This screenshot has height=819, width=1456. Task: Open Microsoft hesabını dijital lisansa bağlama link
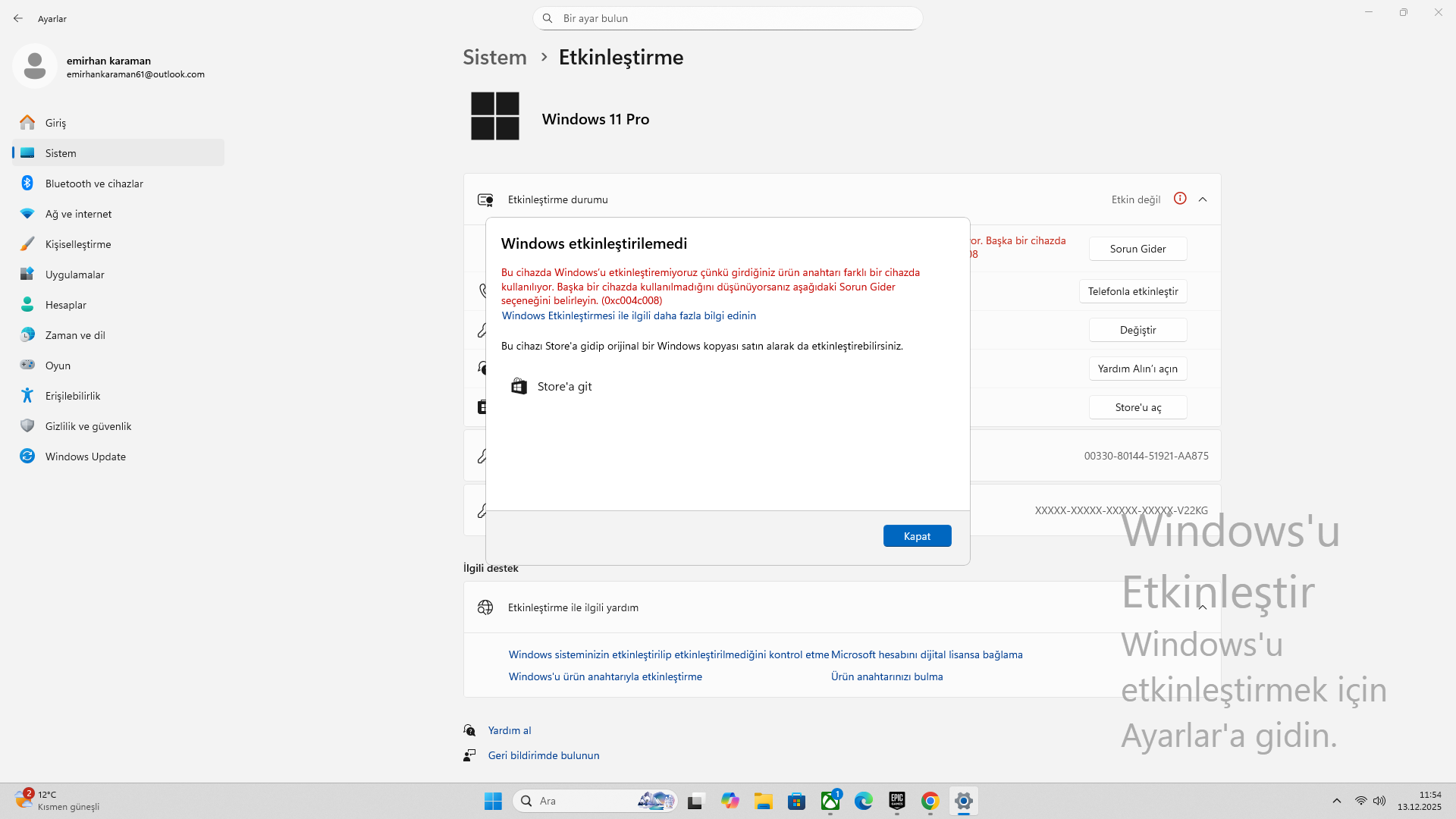[927, 654]
